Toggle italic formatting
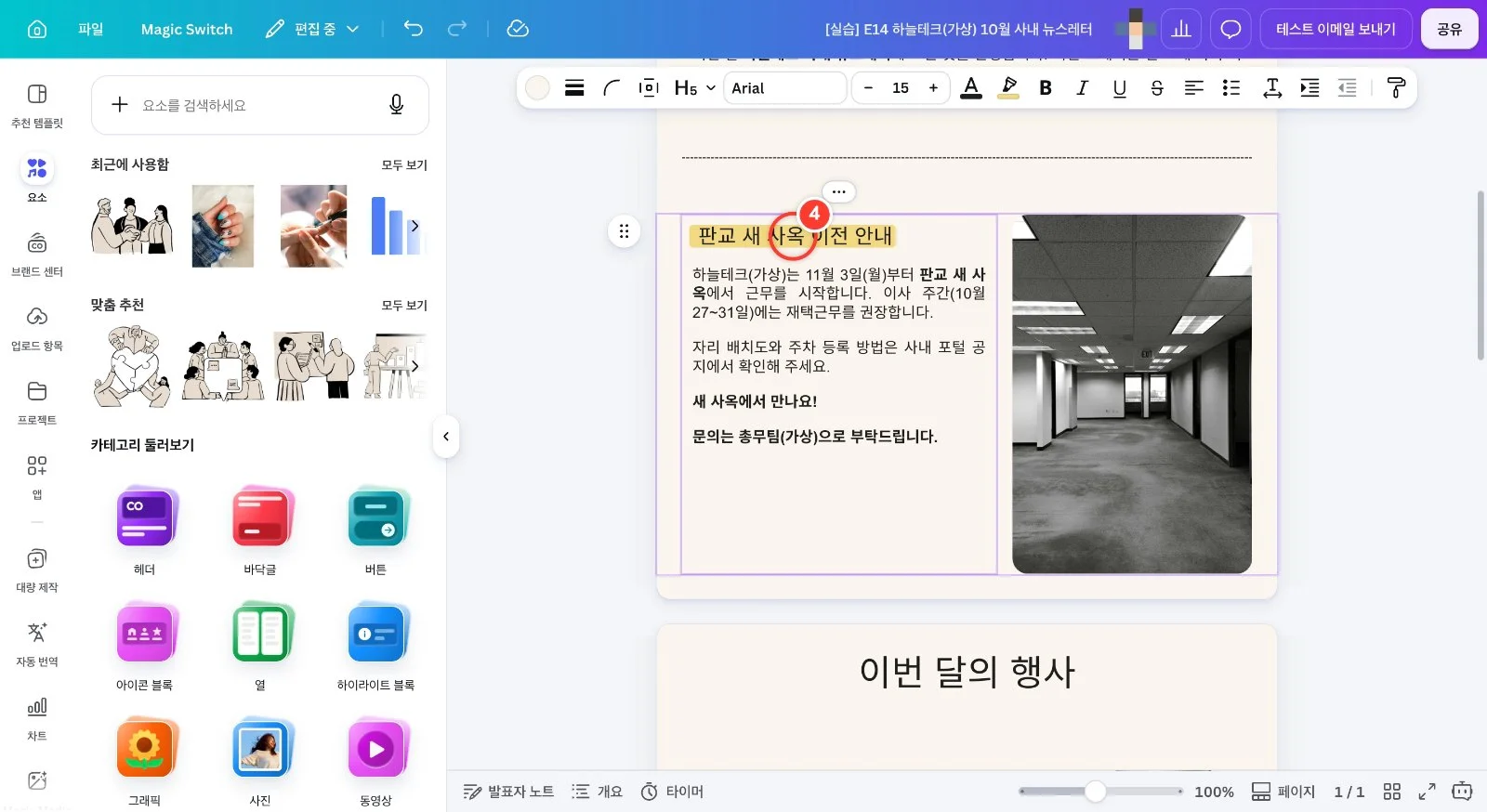 (x=1083, y=87)
